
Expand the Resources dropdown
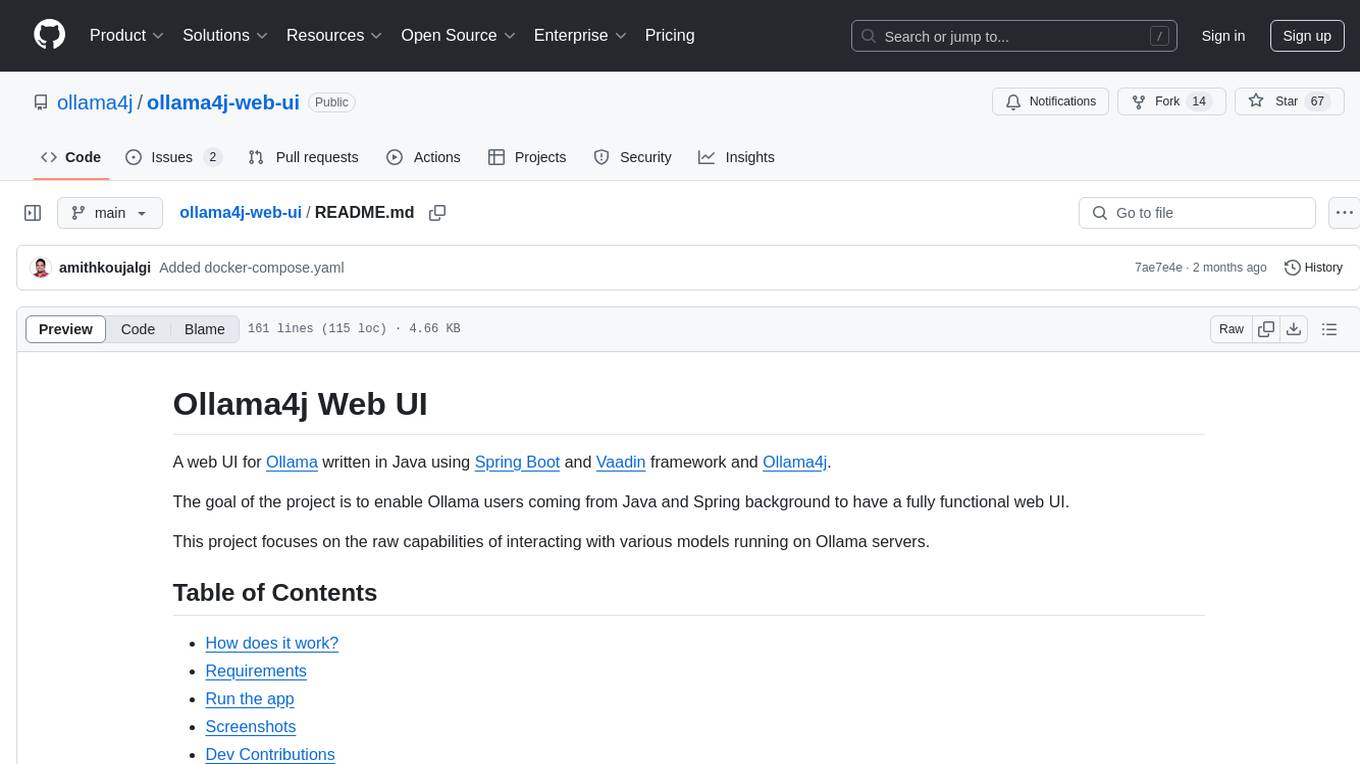click(334, 35)
